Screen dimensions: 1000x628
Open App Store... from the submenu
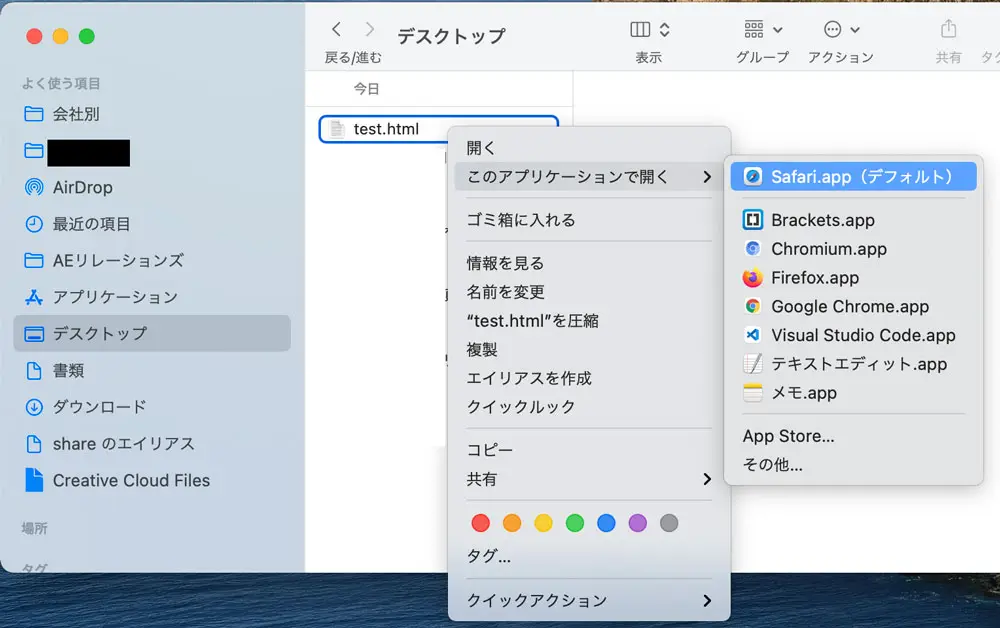tap(789, 436)
